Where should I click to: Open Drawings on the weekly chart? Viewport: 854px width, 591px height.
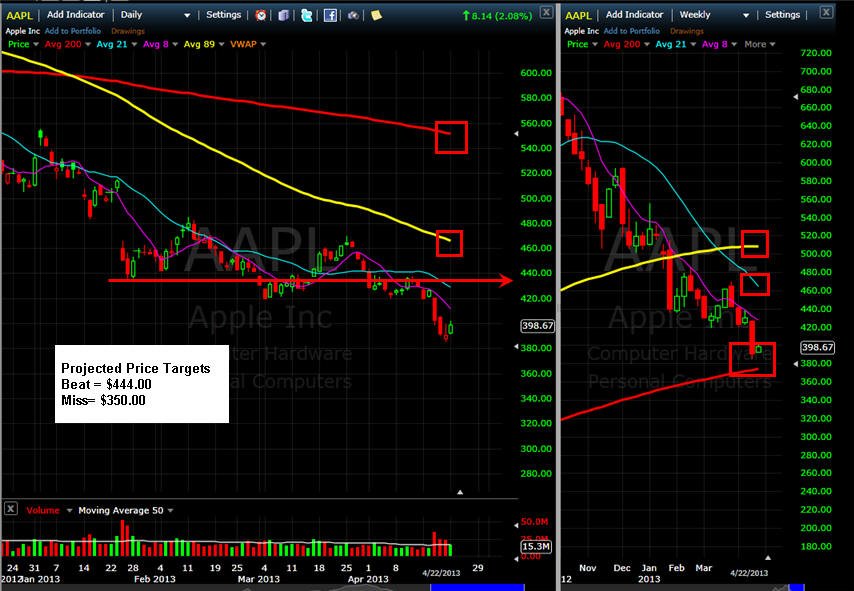click(687, 31)
